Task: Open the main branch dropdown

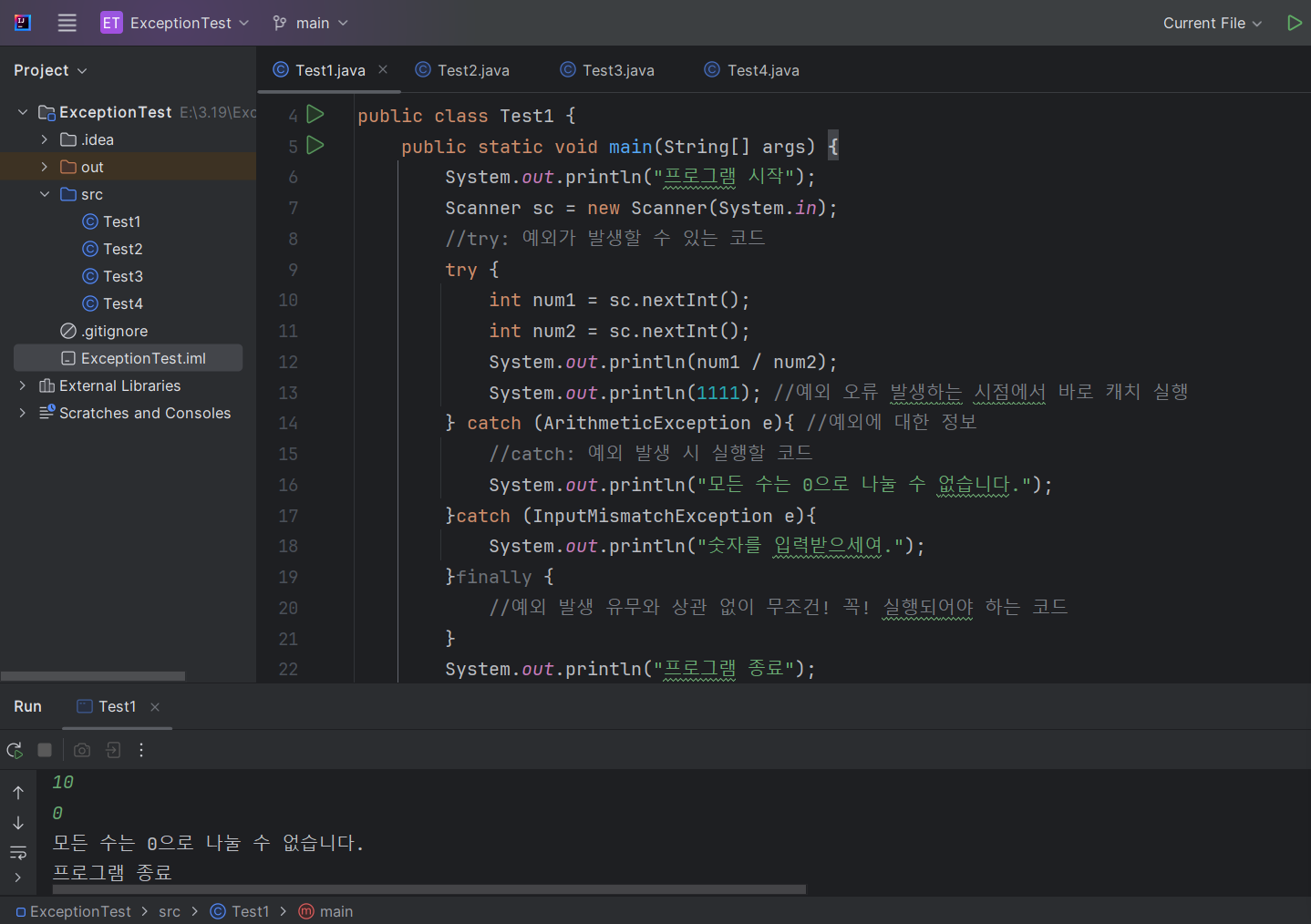Action: click(x=310, y=23)
